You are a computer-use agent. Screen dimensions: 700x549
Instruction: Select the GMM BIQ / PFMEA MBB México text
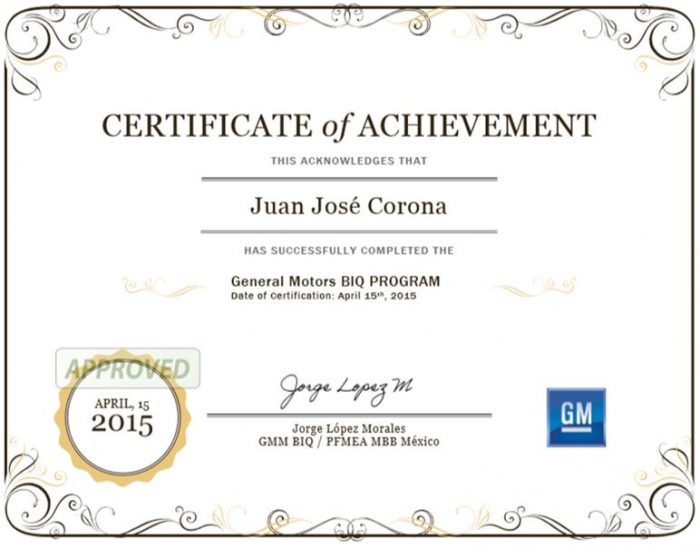[348, 441]
